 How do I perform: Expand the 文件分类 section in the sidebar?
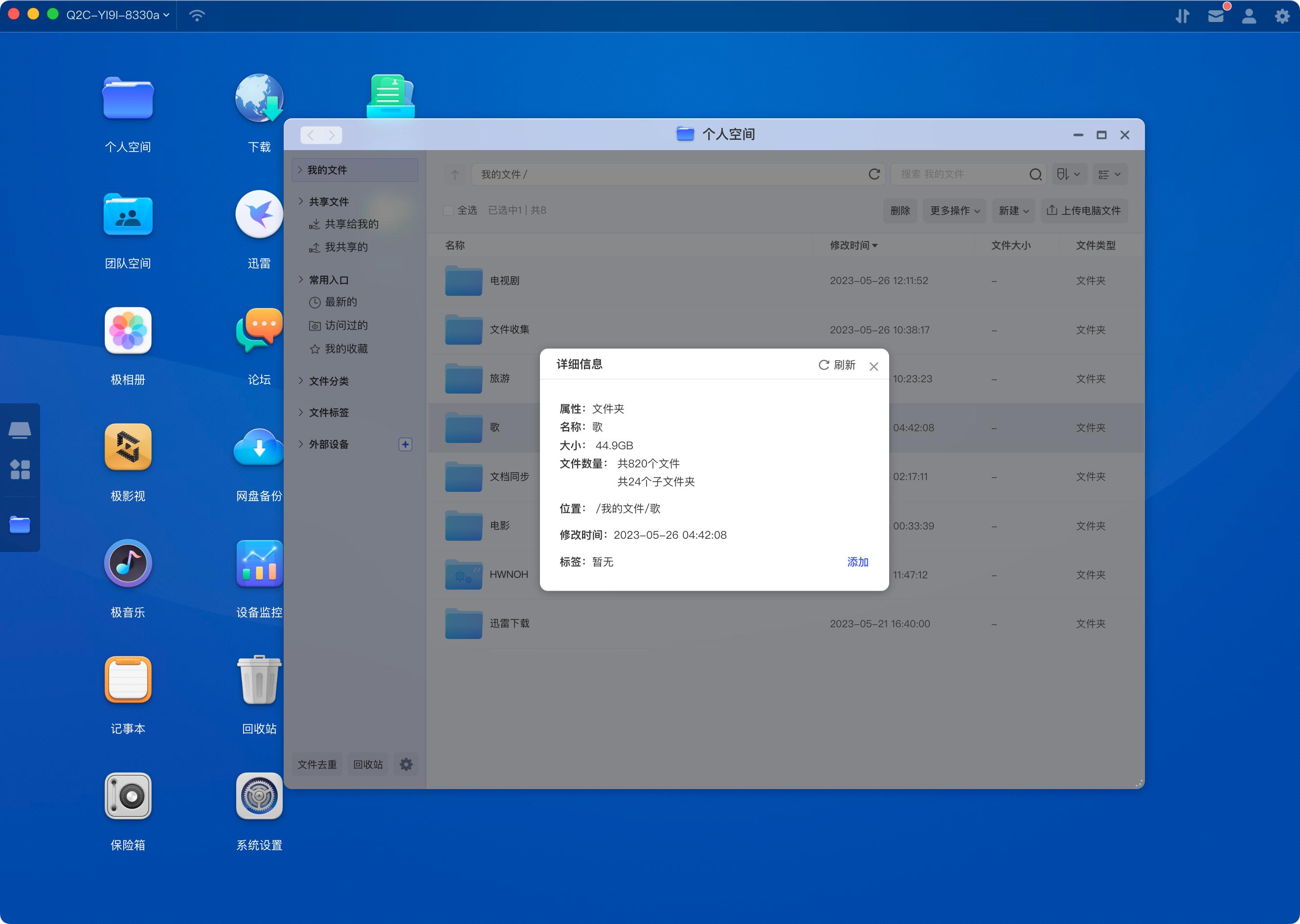coord(328,381)
